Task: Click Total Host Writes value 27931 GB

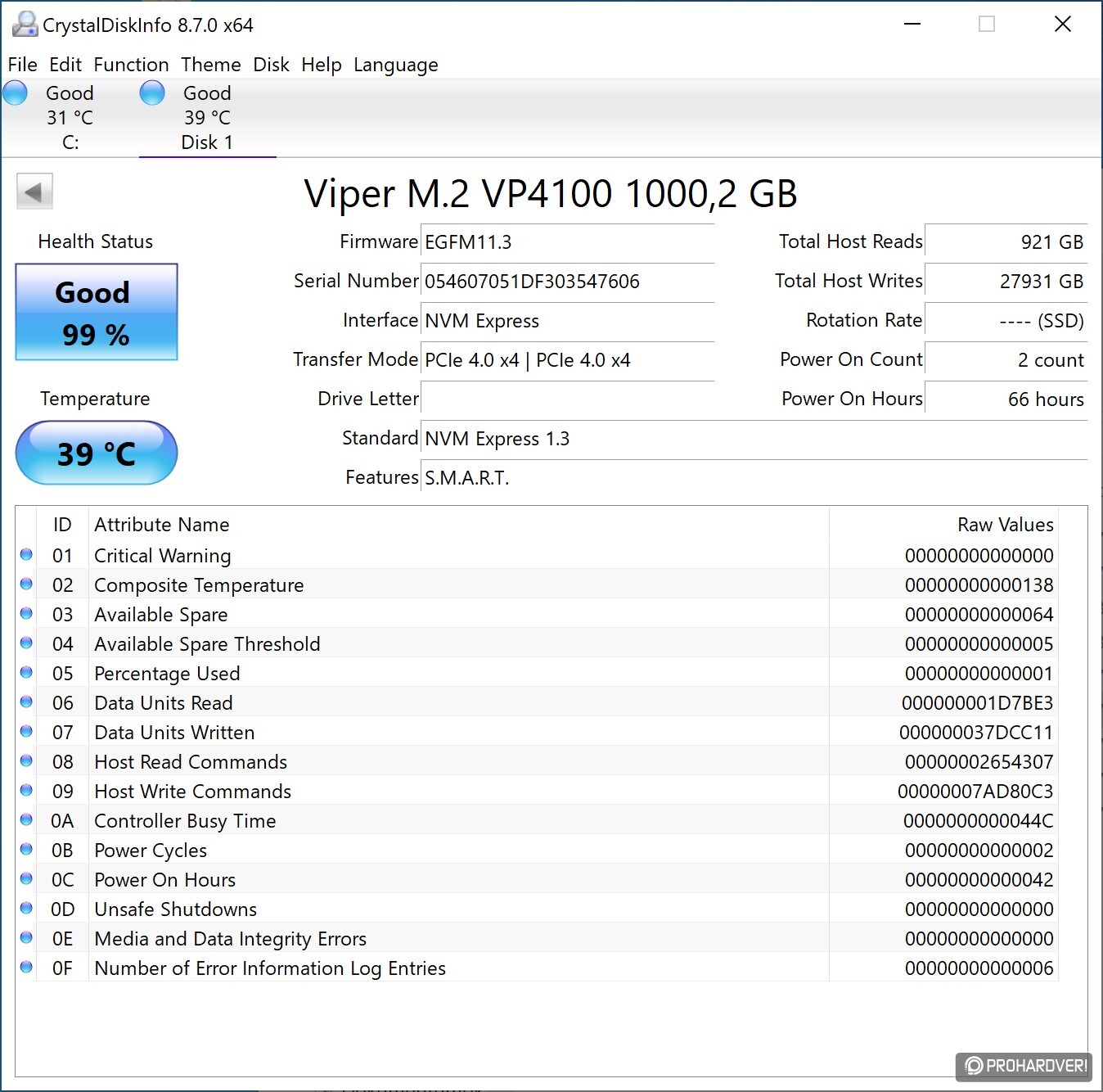Action: pos(1006,282)
